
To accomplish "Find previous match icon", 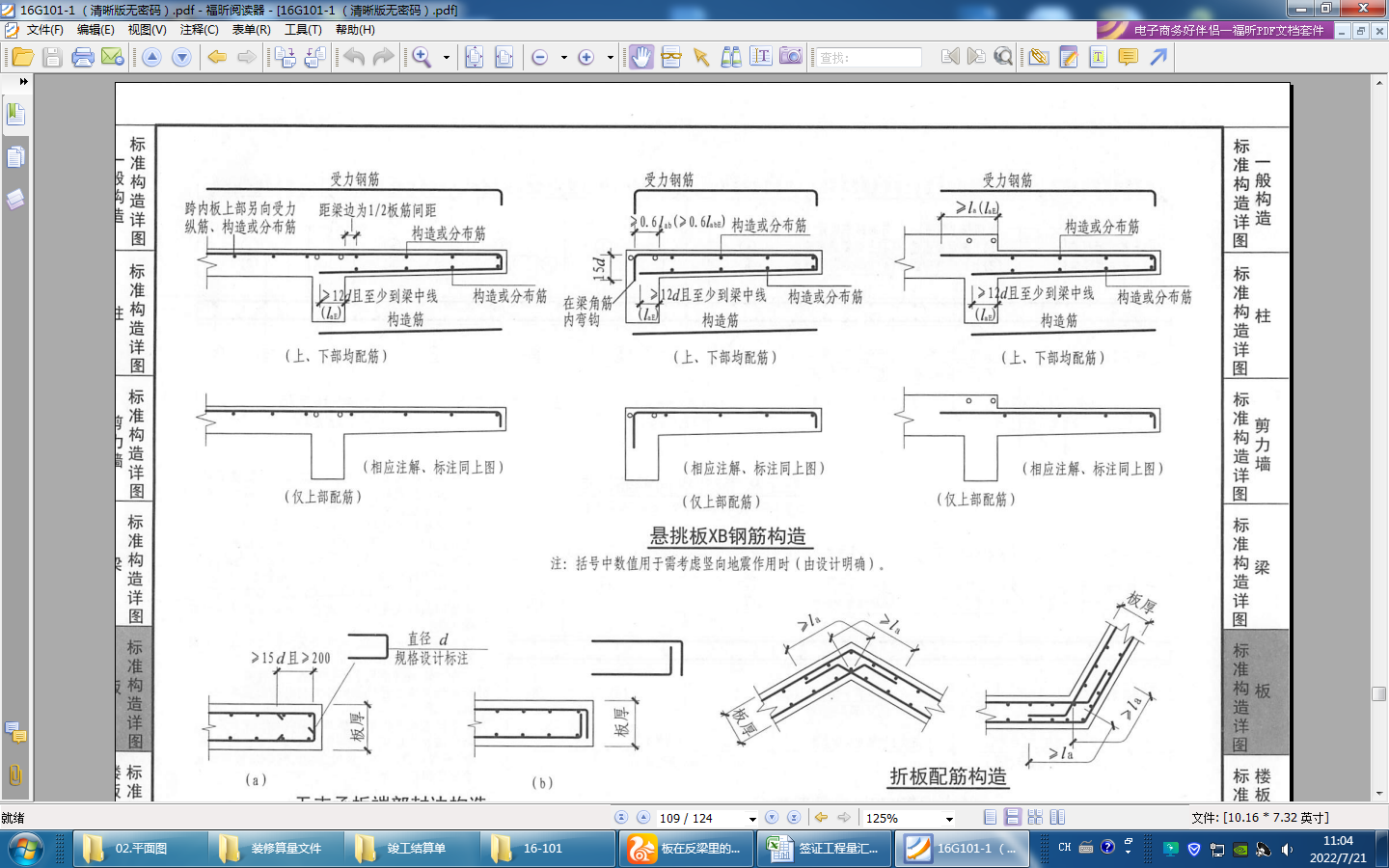I will 950,57.
